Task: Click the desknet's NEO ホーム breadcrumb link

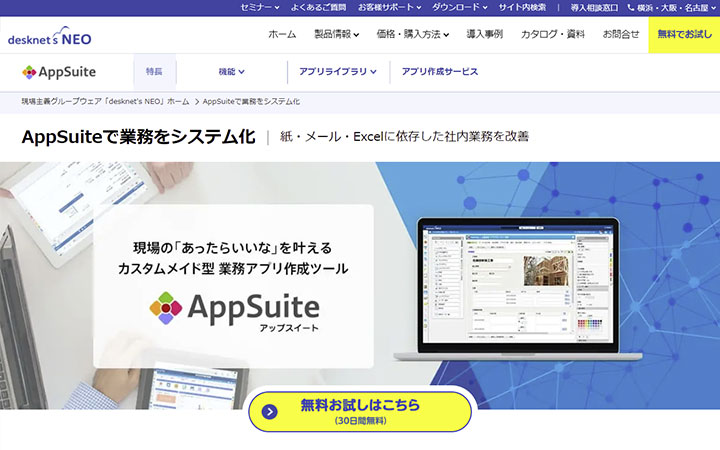Action: point(105,101)
